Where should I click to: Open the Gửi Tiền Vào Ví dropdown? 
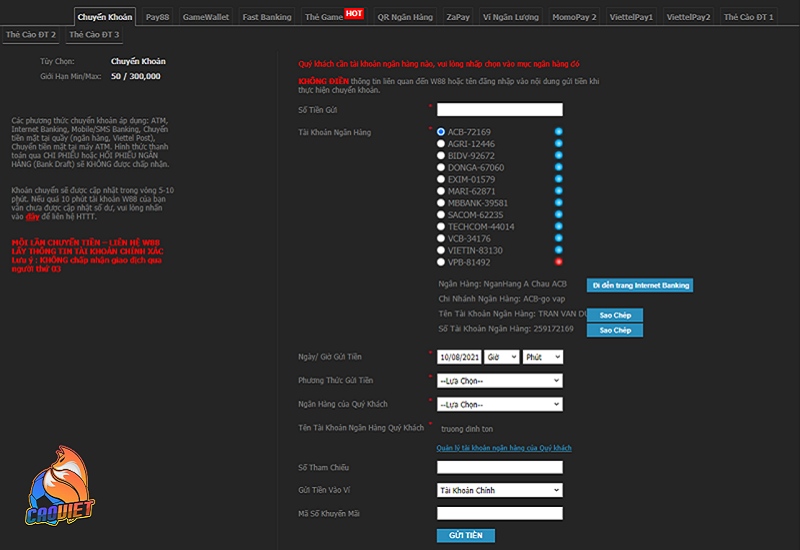(500, 490)
